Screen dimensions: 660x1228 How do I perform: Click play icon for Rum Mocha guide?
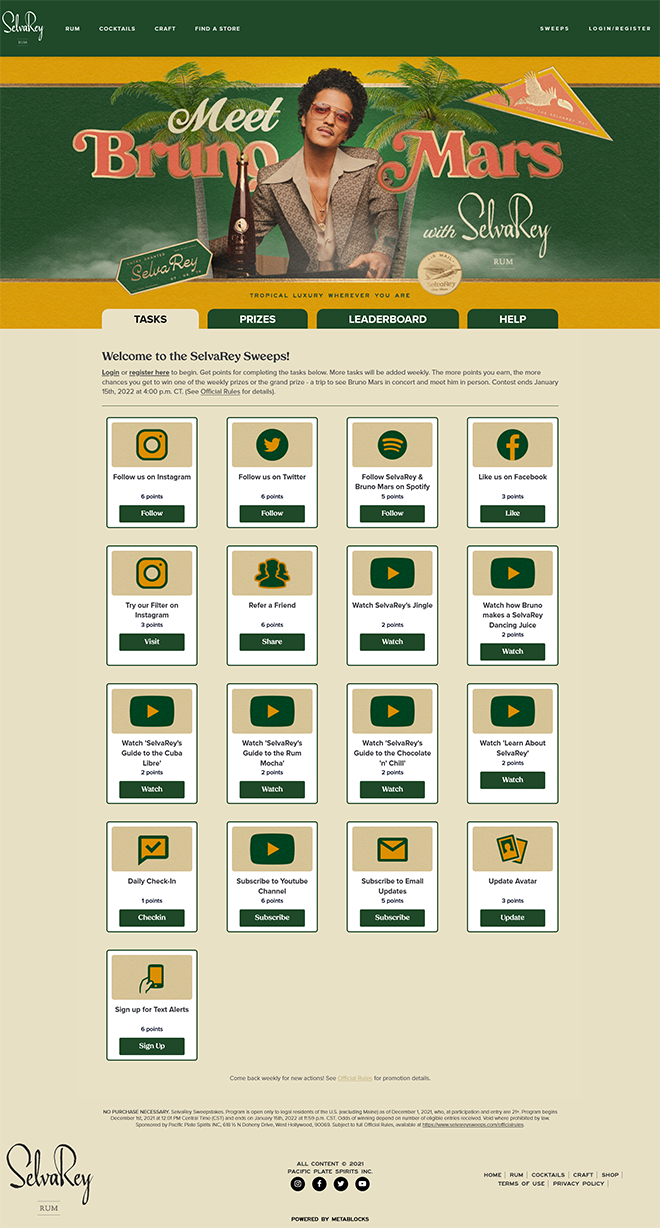(272, 711)
